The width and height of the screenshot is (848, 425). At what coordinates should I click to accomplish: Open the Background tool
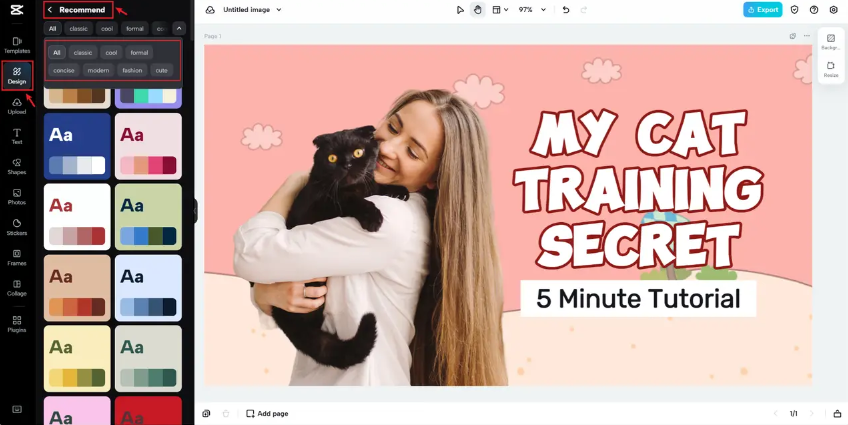click(x=831, y=42)
